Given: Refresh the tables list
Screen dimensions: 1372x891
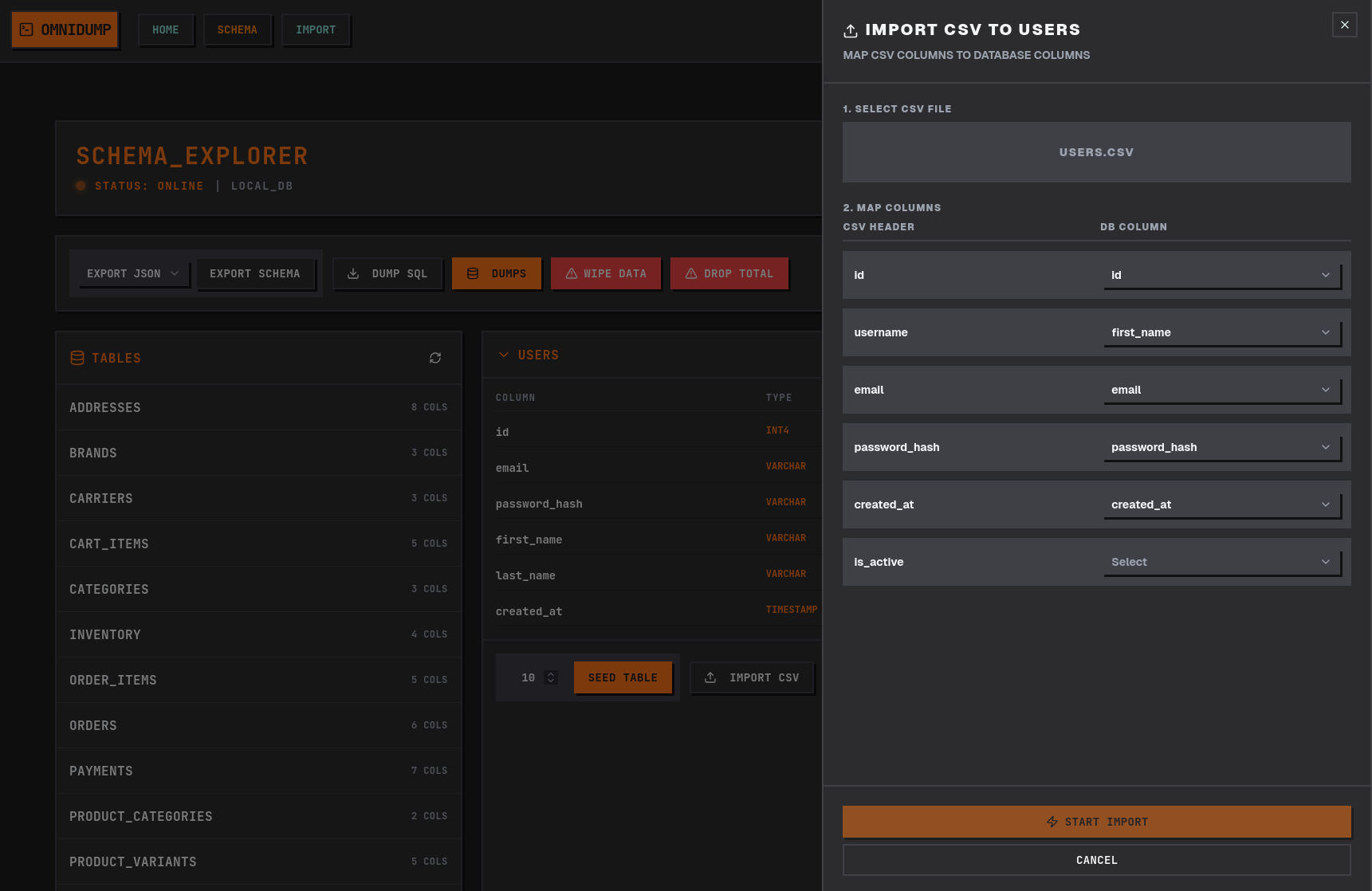Looking at the screenshot, I should coord(435,358).
